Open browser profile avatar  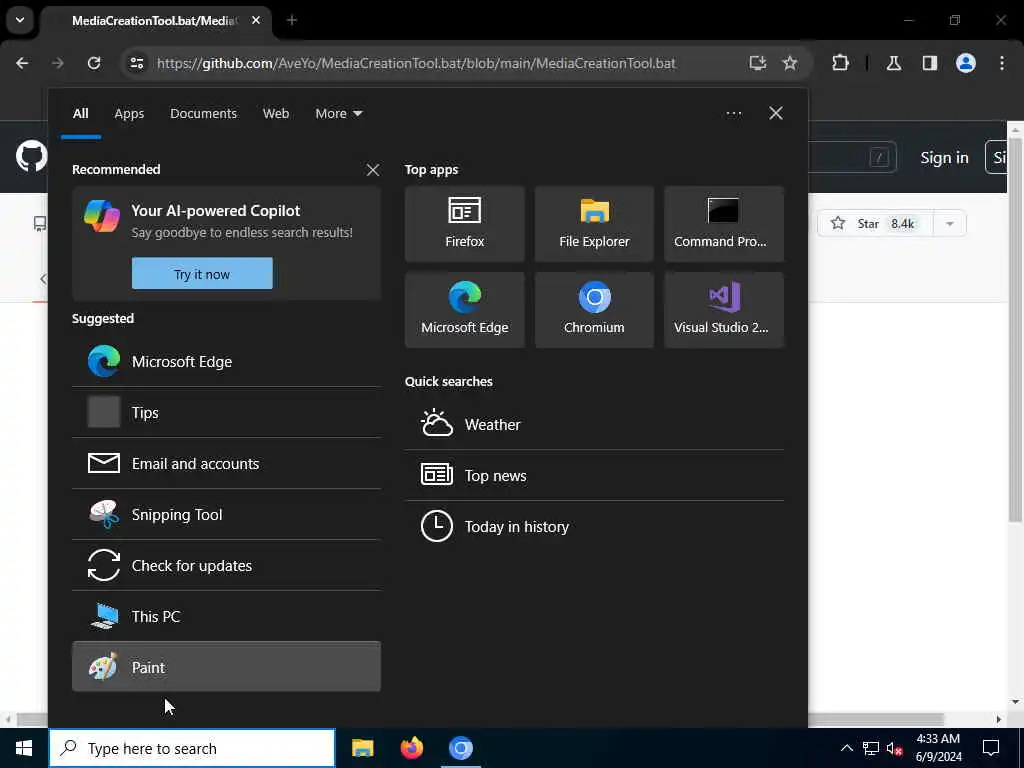click(966, 63)
